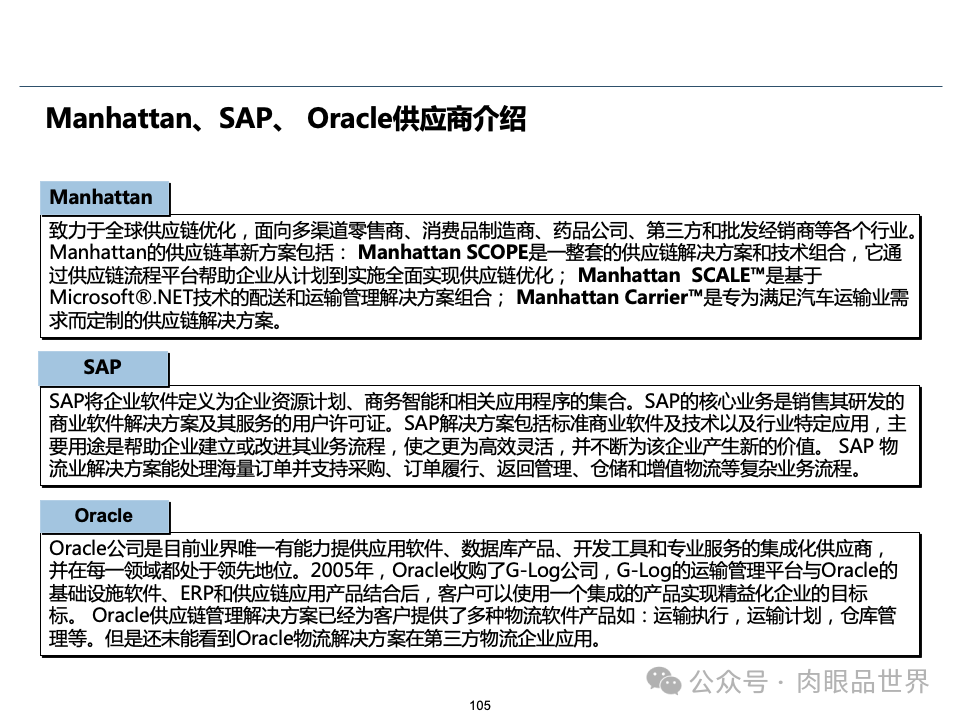Click the line starting '并在每一领域都处于领先地位'

click(x=473, y=571)
